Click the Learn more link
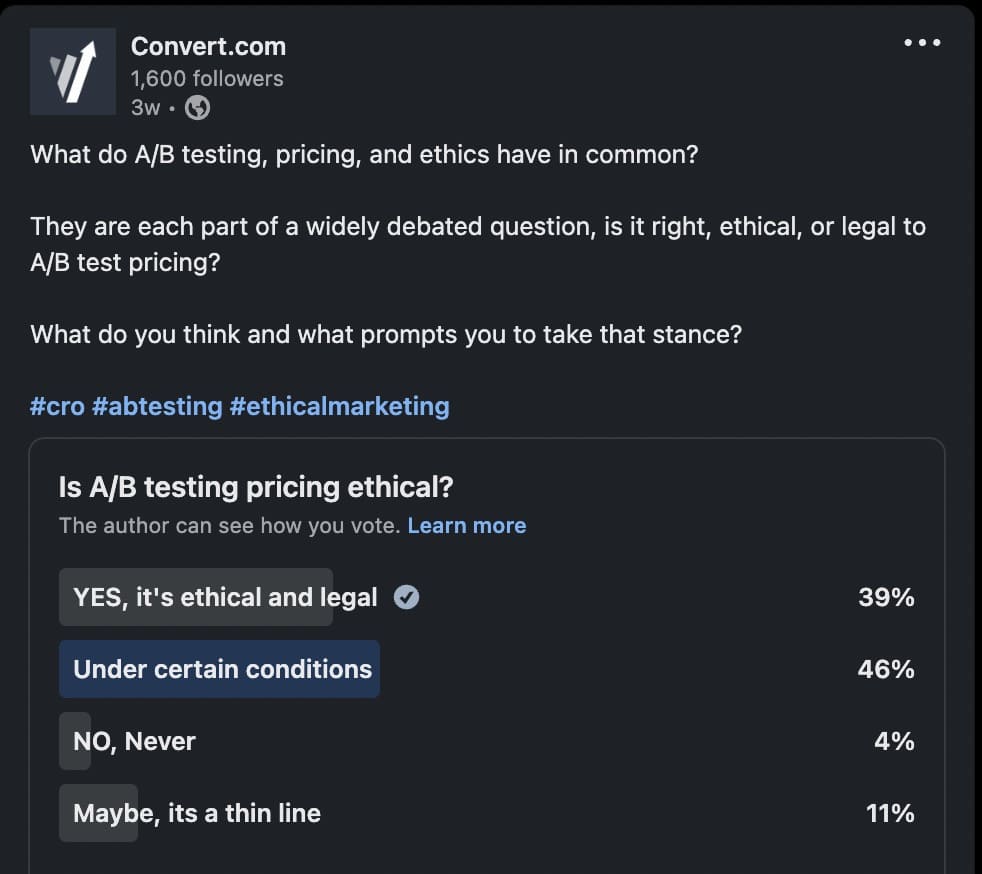 466,525
